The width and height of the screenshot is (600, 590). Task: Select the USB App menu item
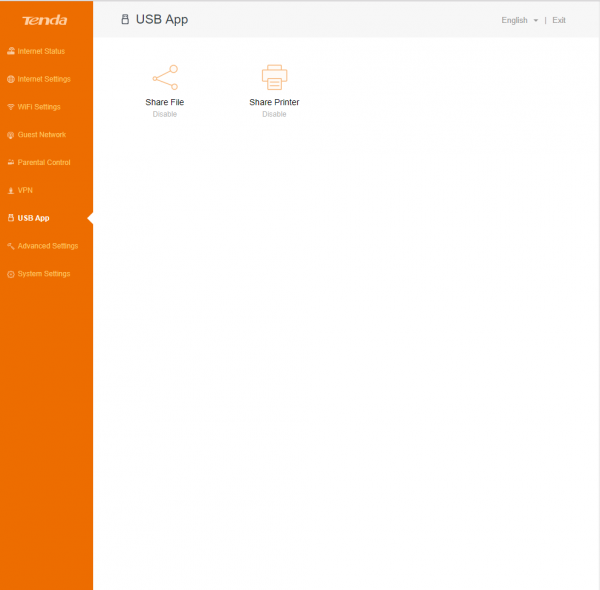pyautogui.click(x=33, y=218)
